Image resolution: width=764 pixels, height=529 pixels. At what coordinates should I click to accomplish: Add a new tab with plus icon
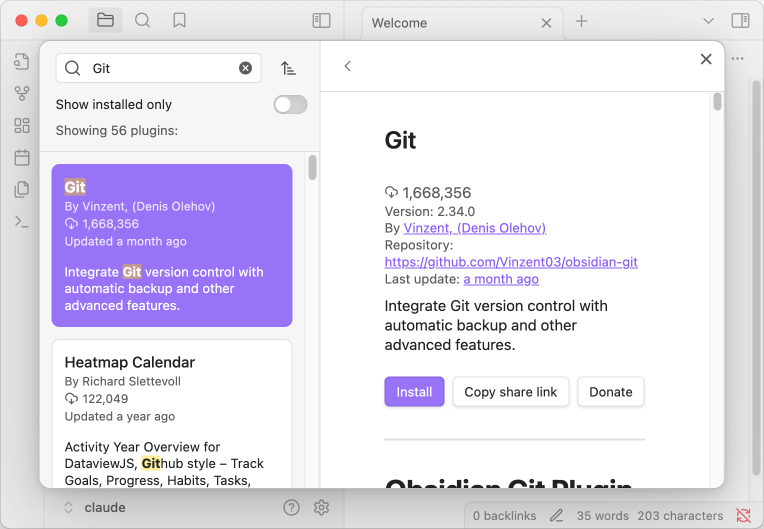click(581, 21)
